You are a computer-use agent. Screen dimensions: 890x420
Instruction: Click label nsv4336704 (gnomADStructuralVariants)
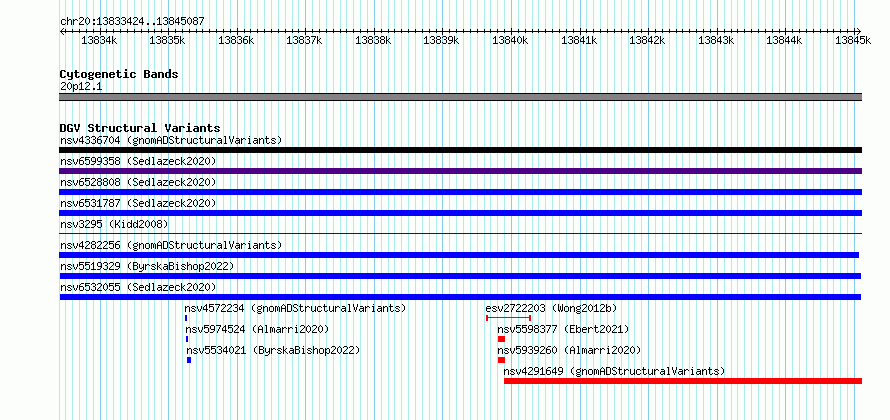point(171,140)
